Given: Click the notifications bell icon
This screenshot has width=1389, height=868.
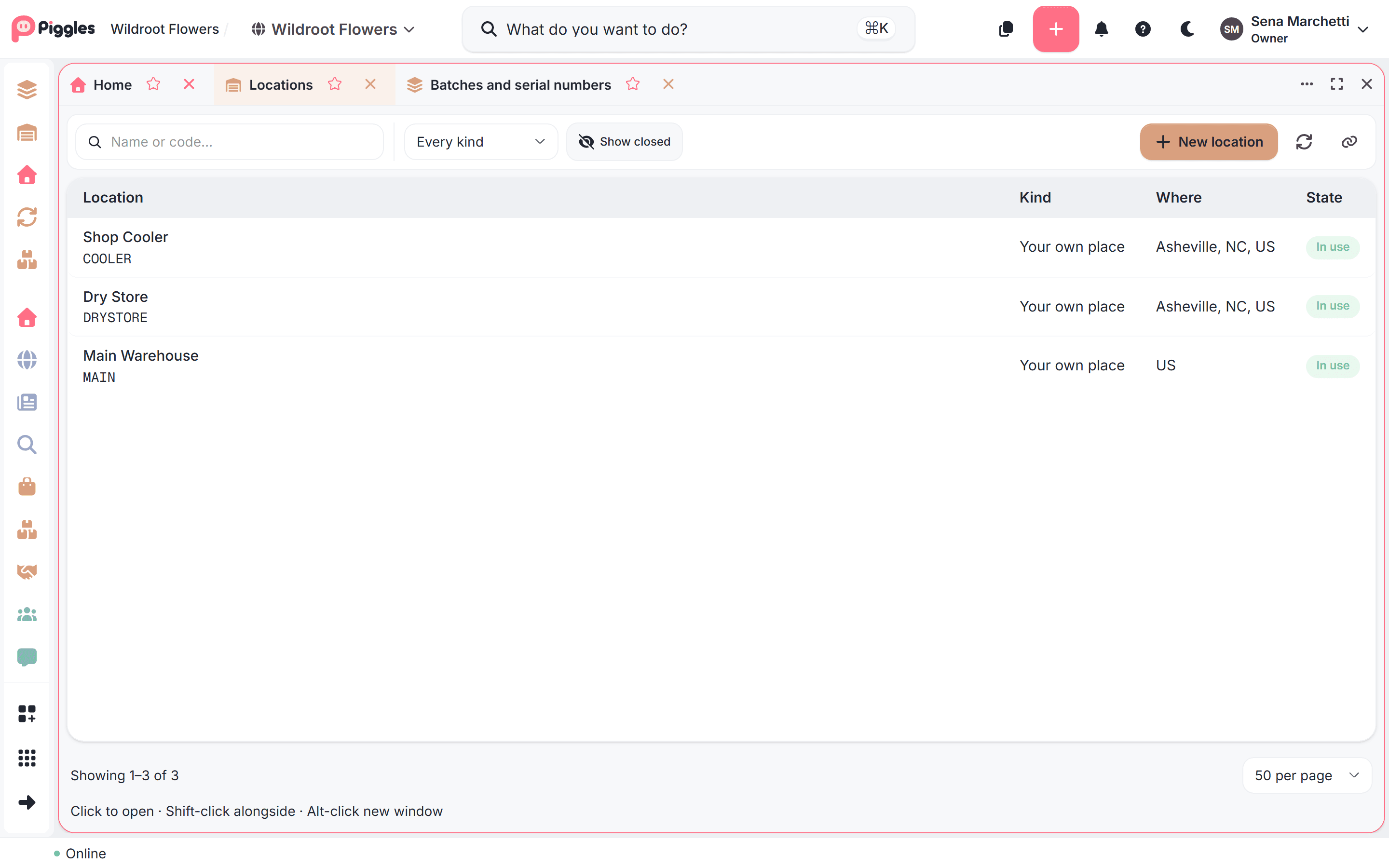Looking at the screenshot, I should 1102,29.
